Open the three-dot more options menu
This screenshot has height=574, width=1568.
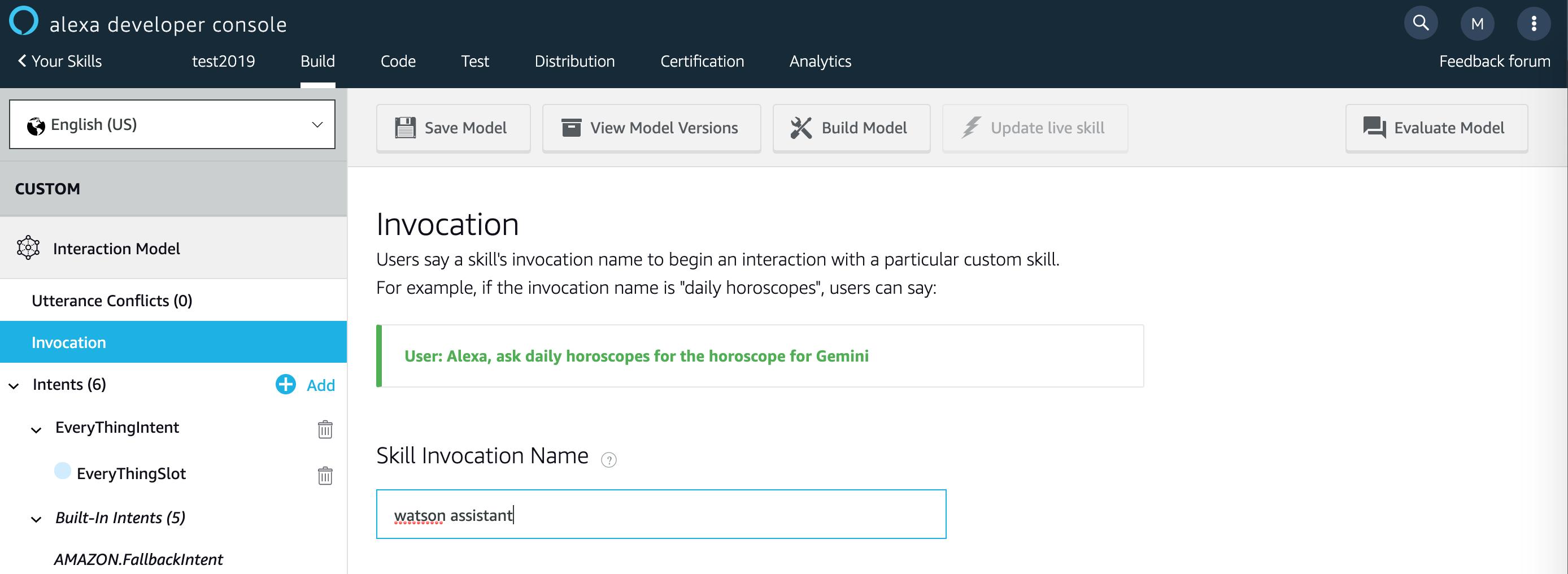coord(1534,23)
